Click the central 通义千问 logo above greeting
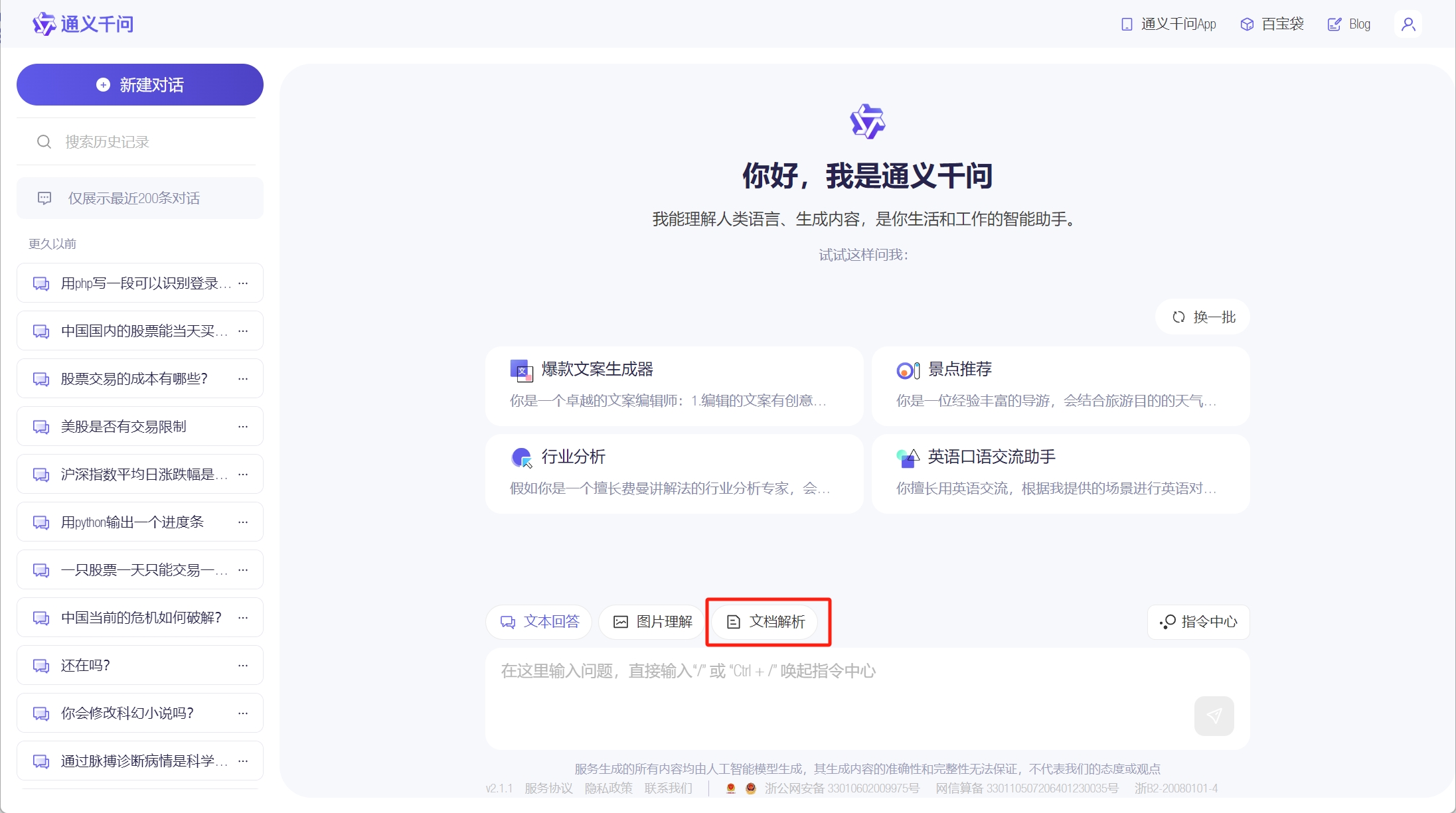 click(x=867, y=121)
